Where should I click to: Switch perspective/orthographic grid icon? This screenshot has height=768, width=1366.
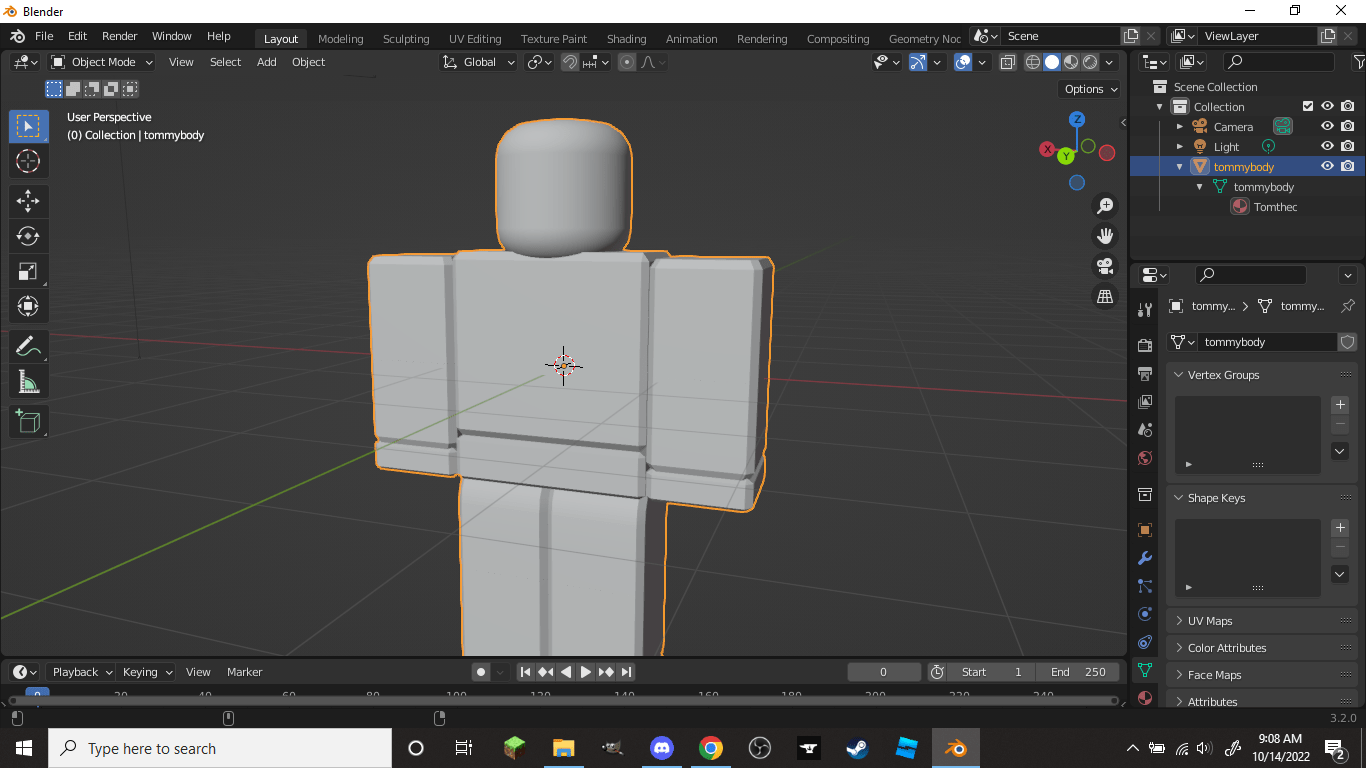coord(1105,296)
